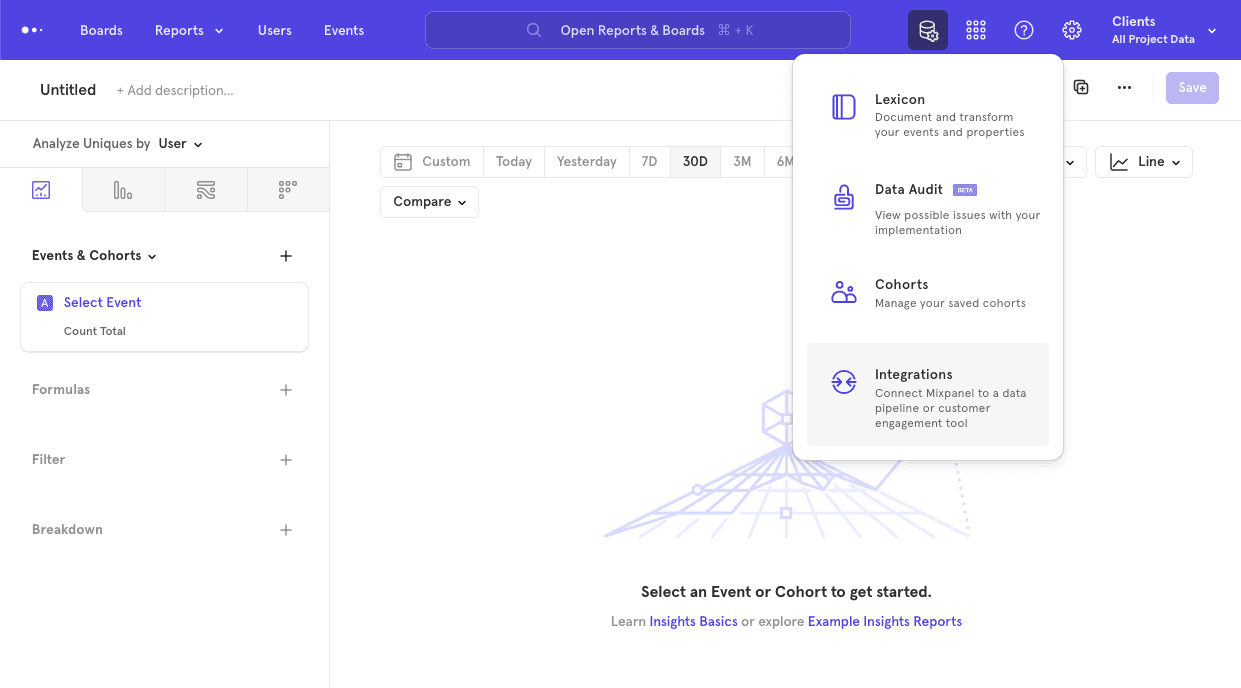Click the search magnifier in the search bar
This screenshot has width=1241, height=688.
click(x=533, y=30)
